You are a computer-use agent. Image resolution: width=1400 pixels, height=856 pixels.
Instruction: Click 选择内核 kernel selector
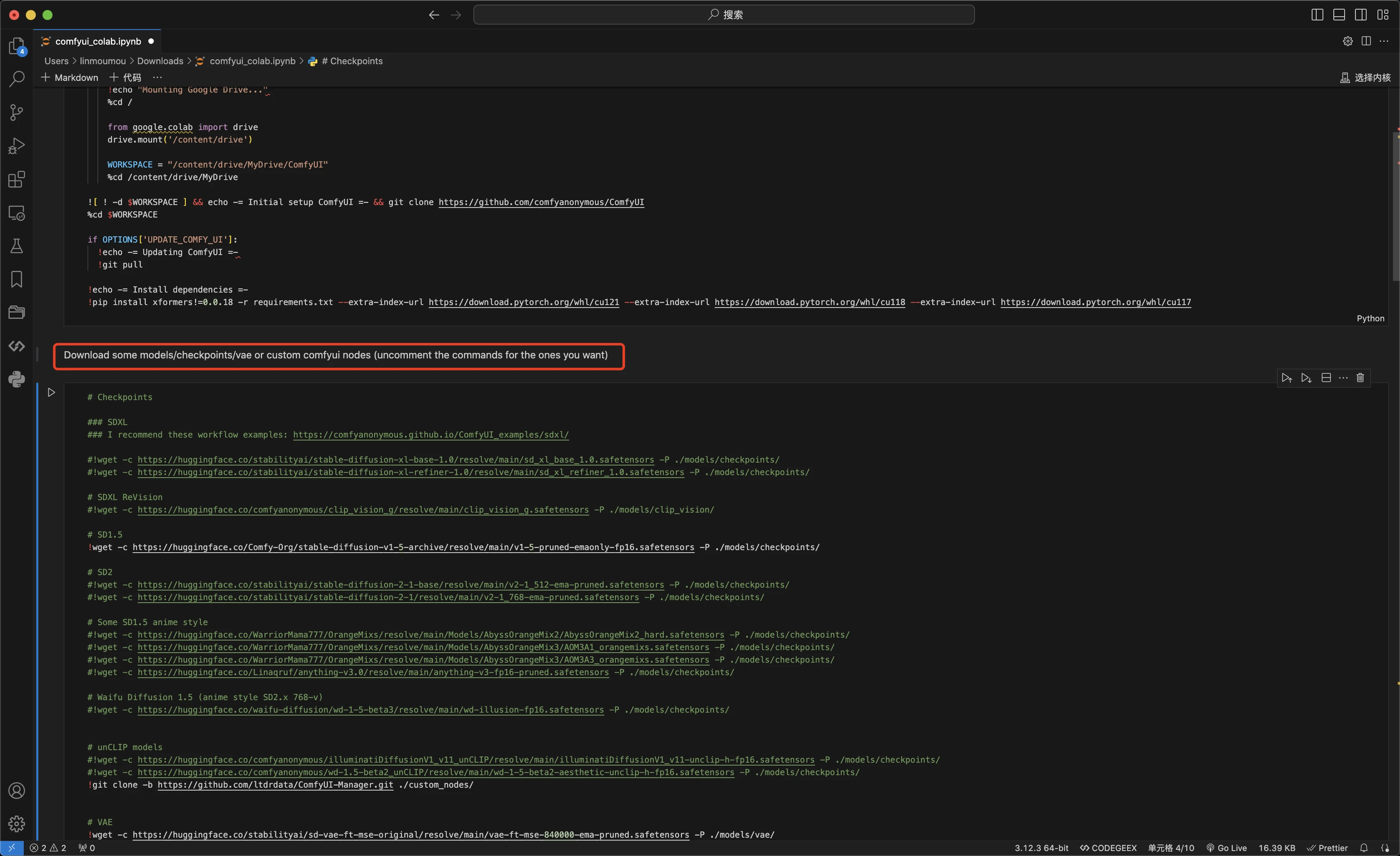click(x=1365, y=77)
